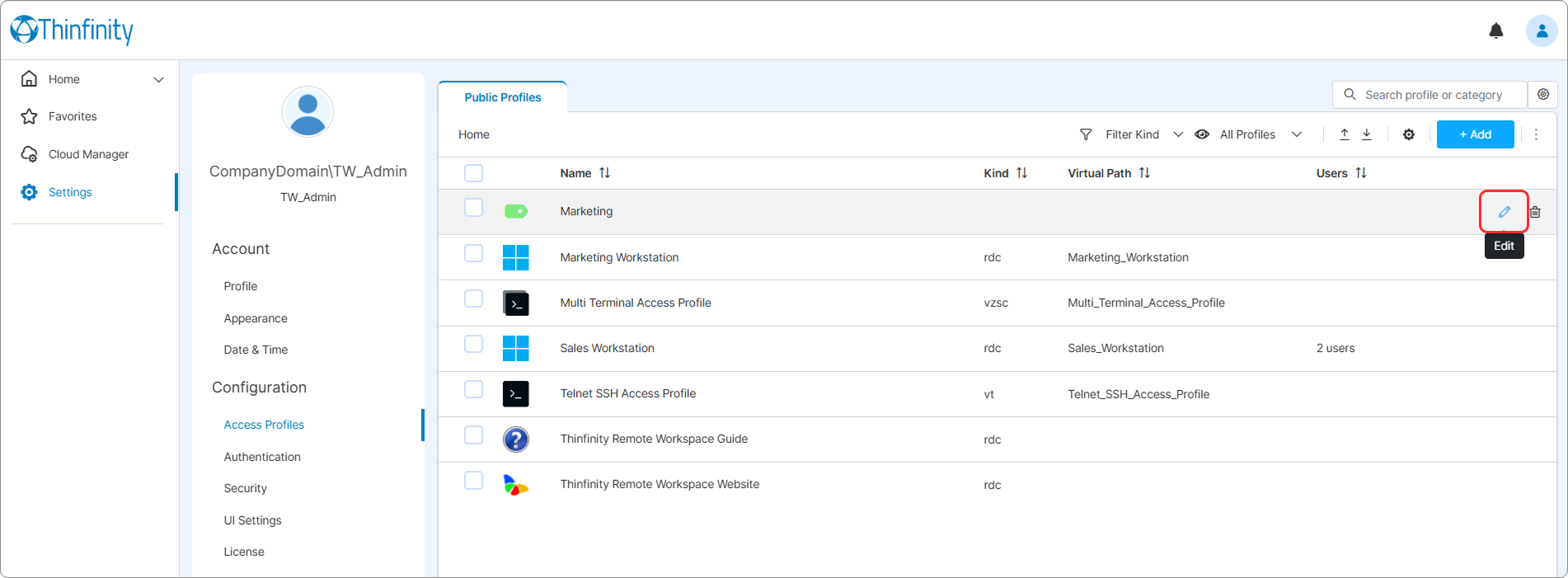This screenshot has width=1568, height=578.
Task: Click the Home breadcrumb link
Action: click(x=474, y=134)
